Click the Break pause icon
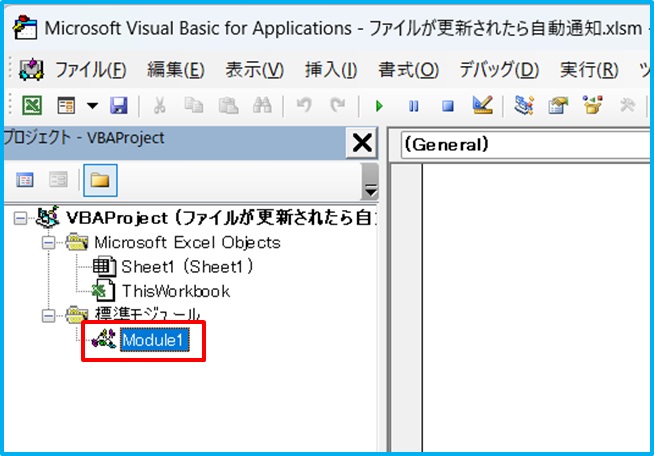 (413, 106)
